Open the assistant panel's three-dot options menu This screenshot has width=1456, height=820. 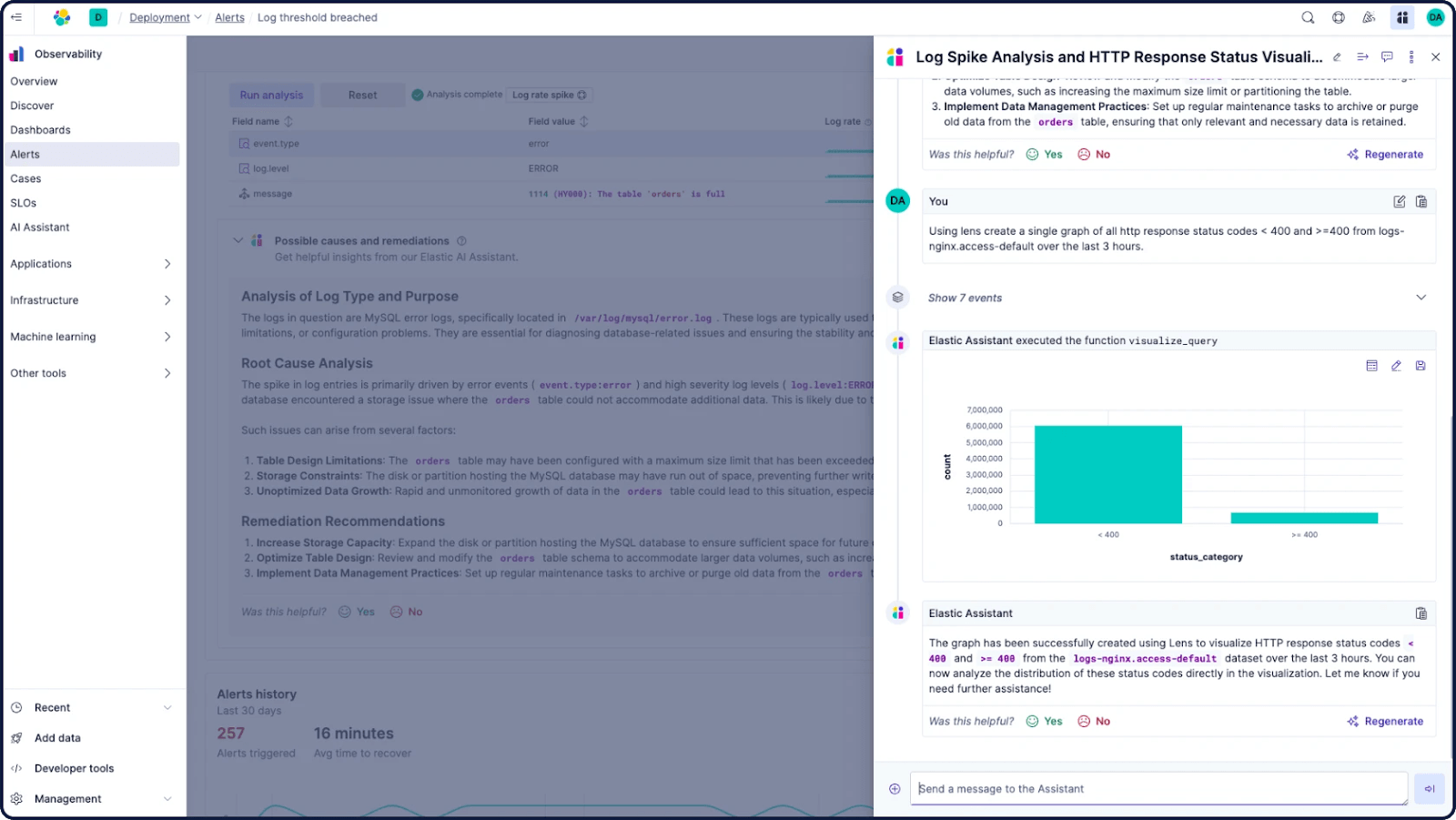(1411, 57)
